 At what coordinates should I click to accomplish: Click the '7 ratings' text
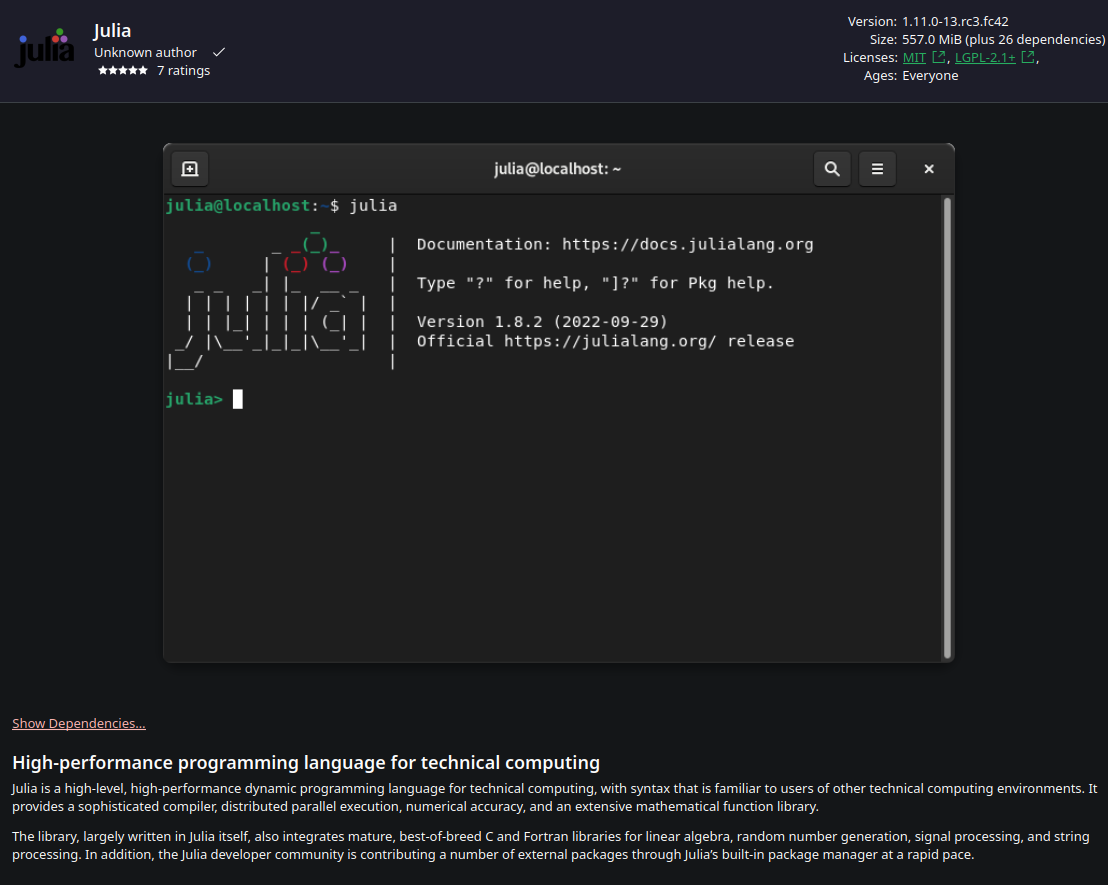tap(183, 71)
